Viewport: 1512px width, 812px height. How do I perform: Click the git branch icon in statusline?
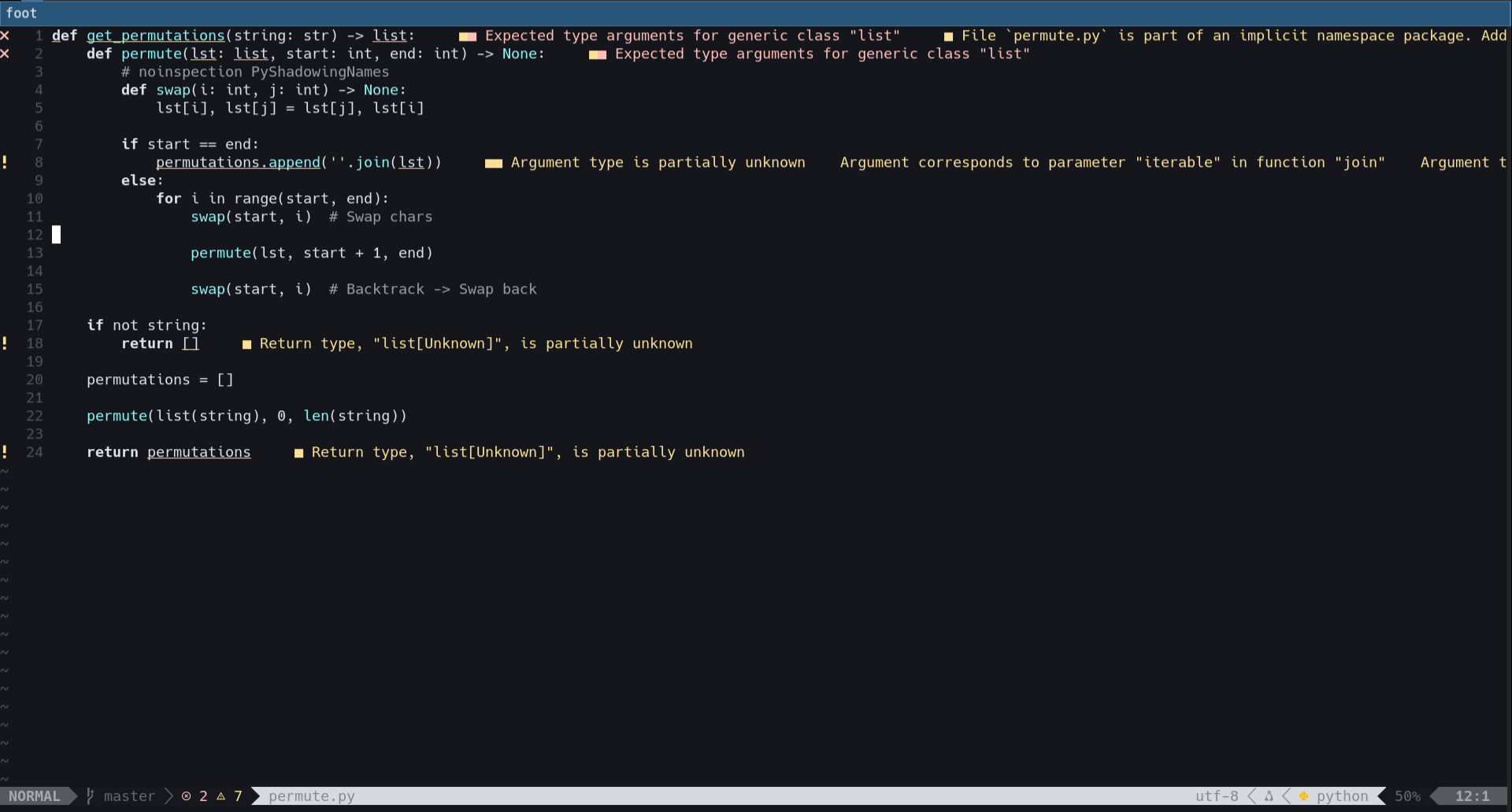click(x=90, y=796)
